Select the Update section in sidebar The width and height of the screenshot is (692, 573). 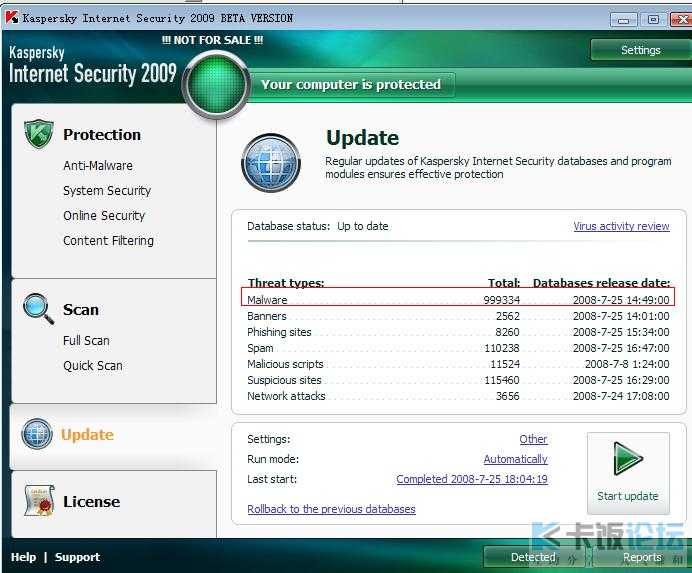[87, 435]
